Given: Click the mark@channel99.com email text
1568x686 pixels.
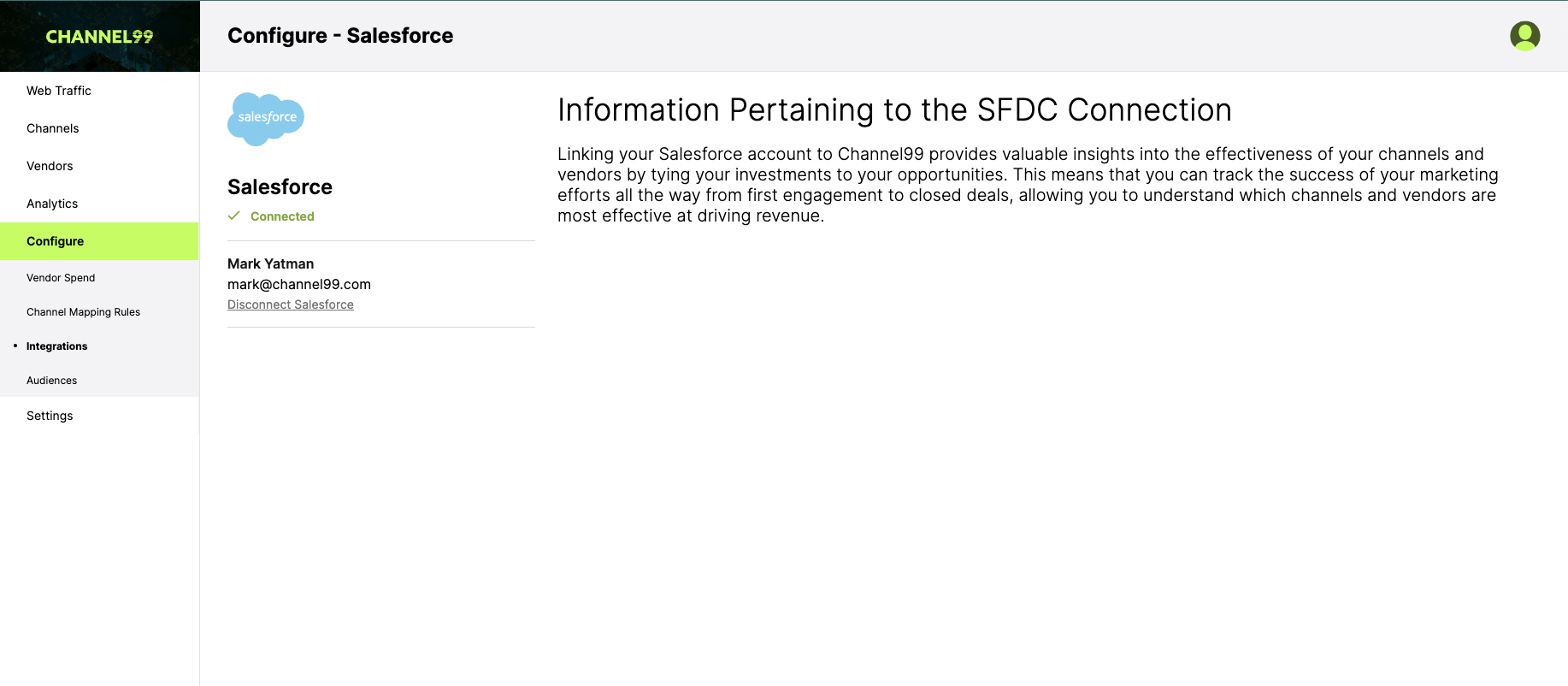Looking at the screenshot, I should pyautogui.click(x=299, y=284).
